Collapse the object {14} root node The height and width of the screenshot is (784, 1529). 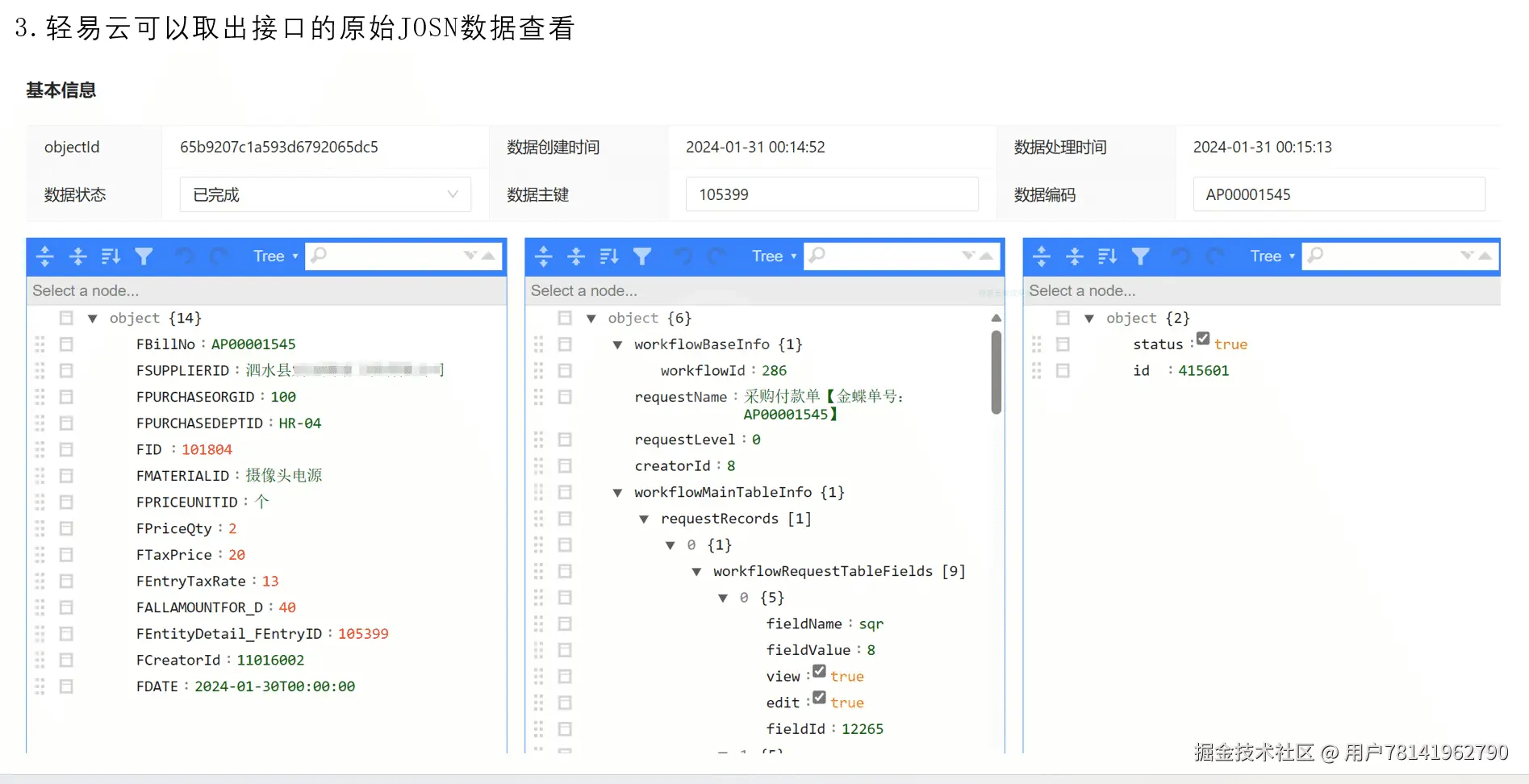[93, 319]
